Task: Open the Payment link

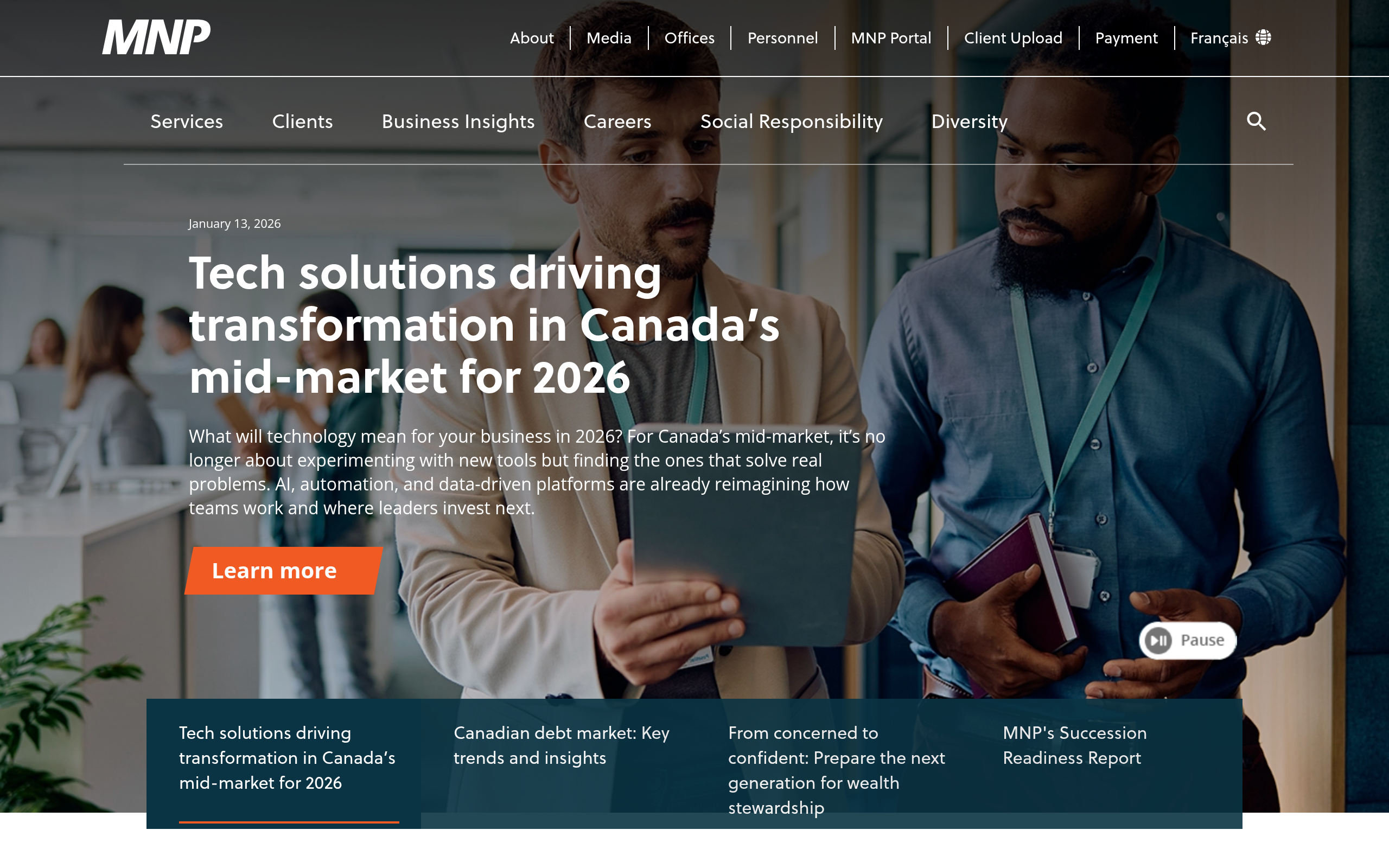Action: coord(1126,38)
